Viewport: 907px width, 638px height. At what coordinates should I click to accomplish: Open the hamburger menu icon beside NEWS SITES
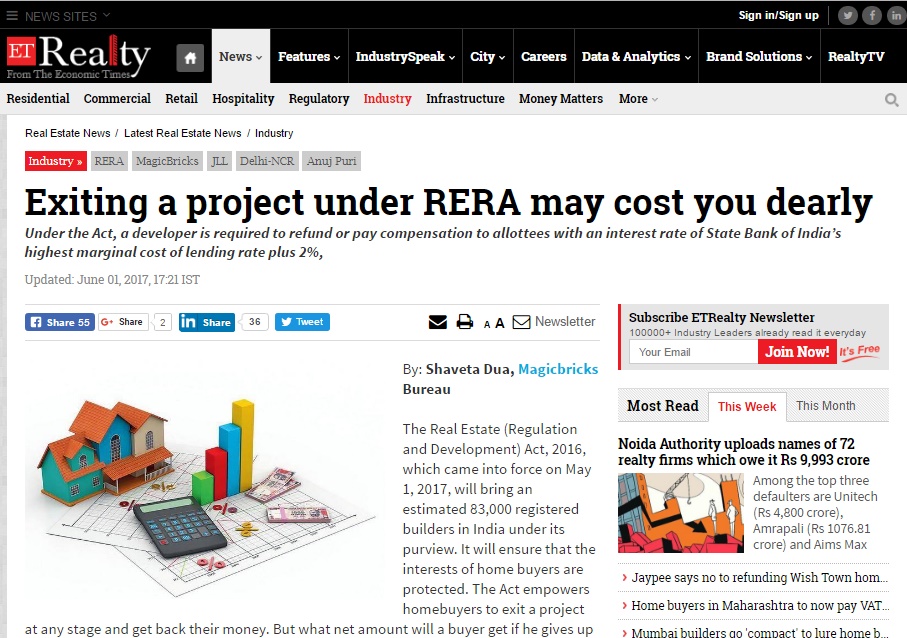12,16
